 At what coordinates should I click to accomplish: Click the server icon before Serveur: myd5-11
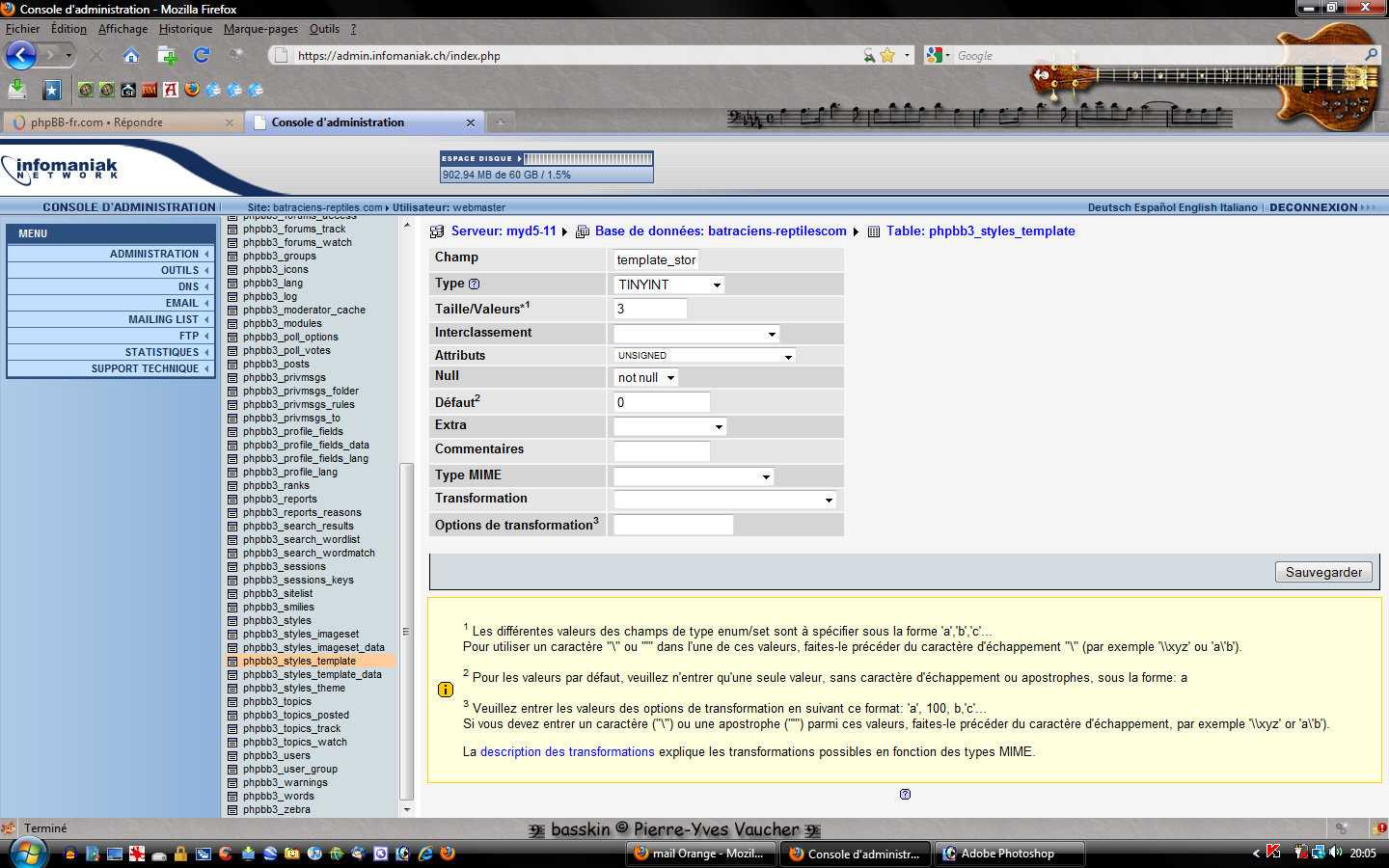click(x=437, y=231)
